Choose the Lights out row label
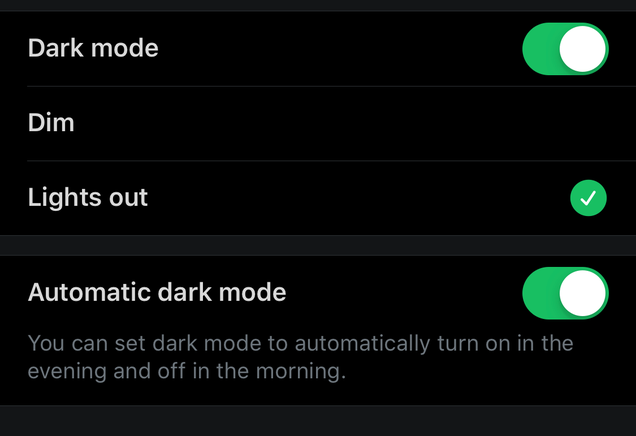The width and height of the screenshot is (636, 436). pyautogui.click(x=88, y=198)
